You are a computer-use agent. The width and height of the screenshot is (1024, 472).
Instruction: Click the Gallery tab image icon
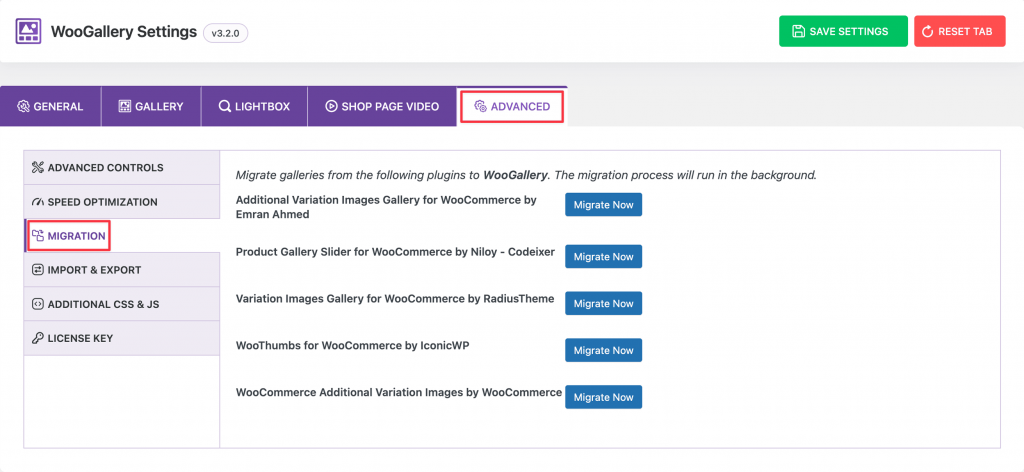coord(125,106)
